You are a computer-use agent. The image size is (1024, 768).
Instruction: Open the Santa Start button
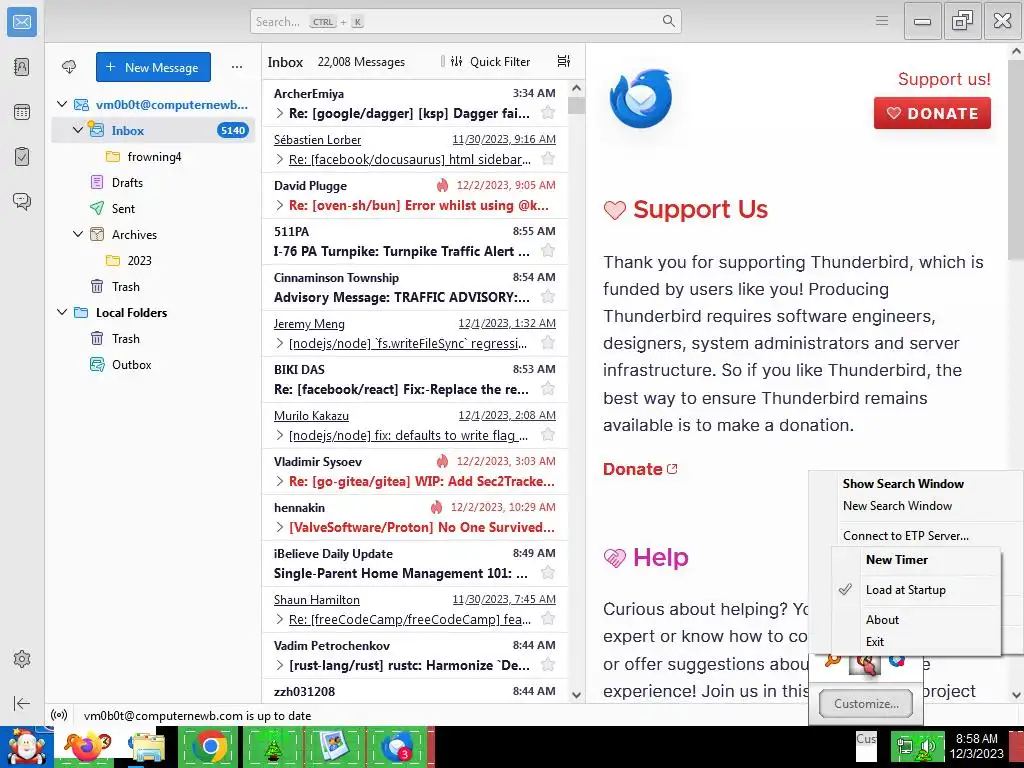coord(26,746)
